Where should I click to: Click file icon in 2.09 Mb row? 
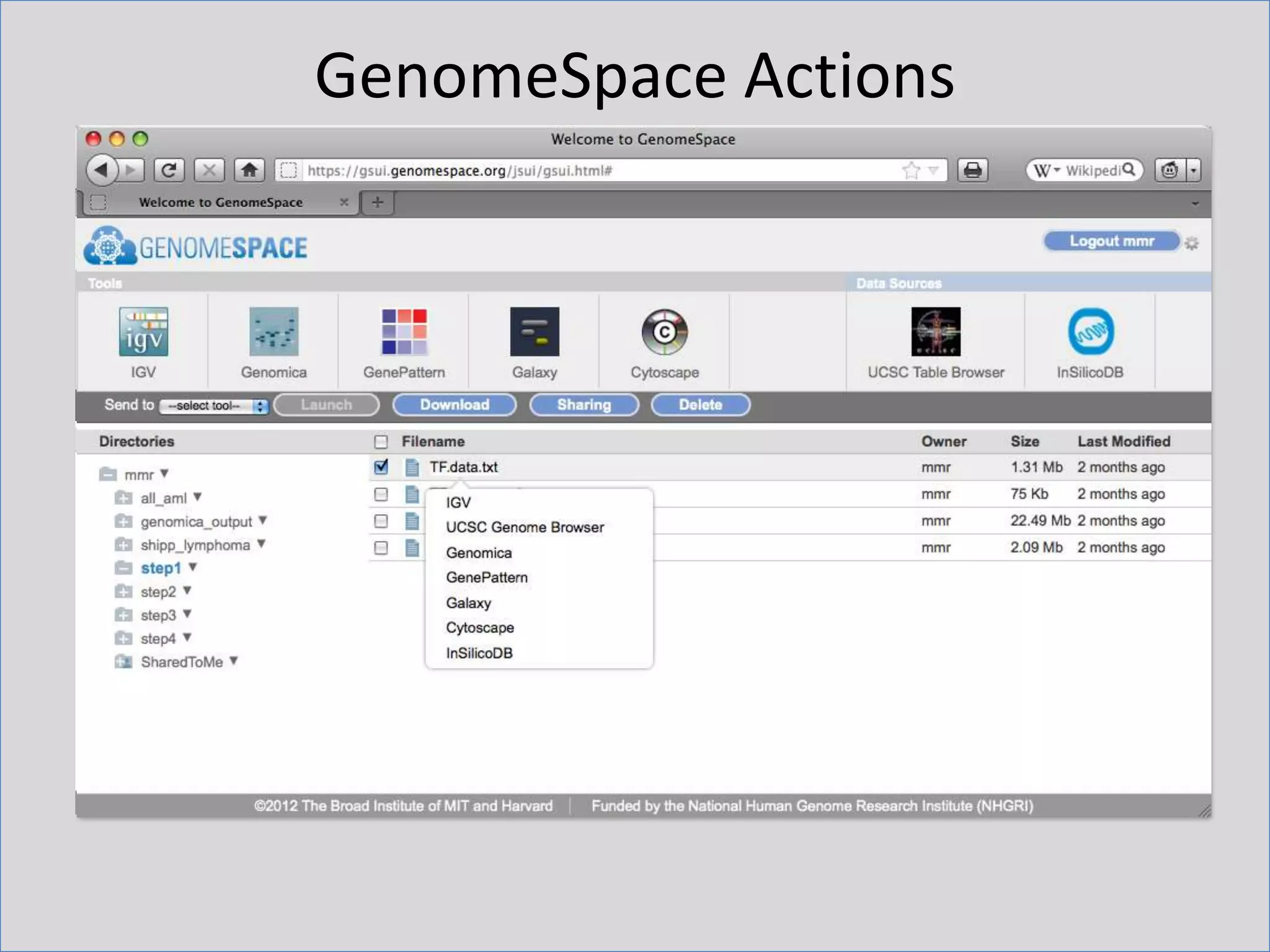coord(412,548)
